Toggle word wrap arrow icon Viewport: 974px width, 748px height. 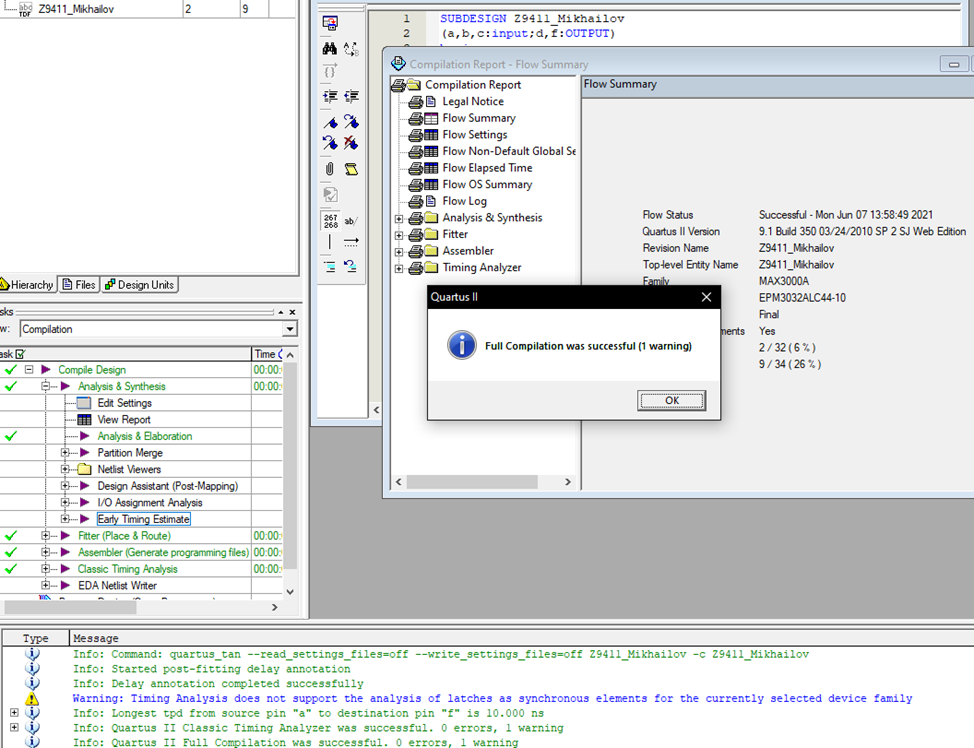352,242
